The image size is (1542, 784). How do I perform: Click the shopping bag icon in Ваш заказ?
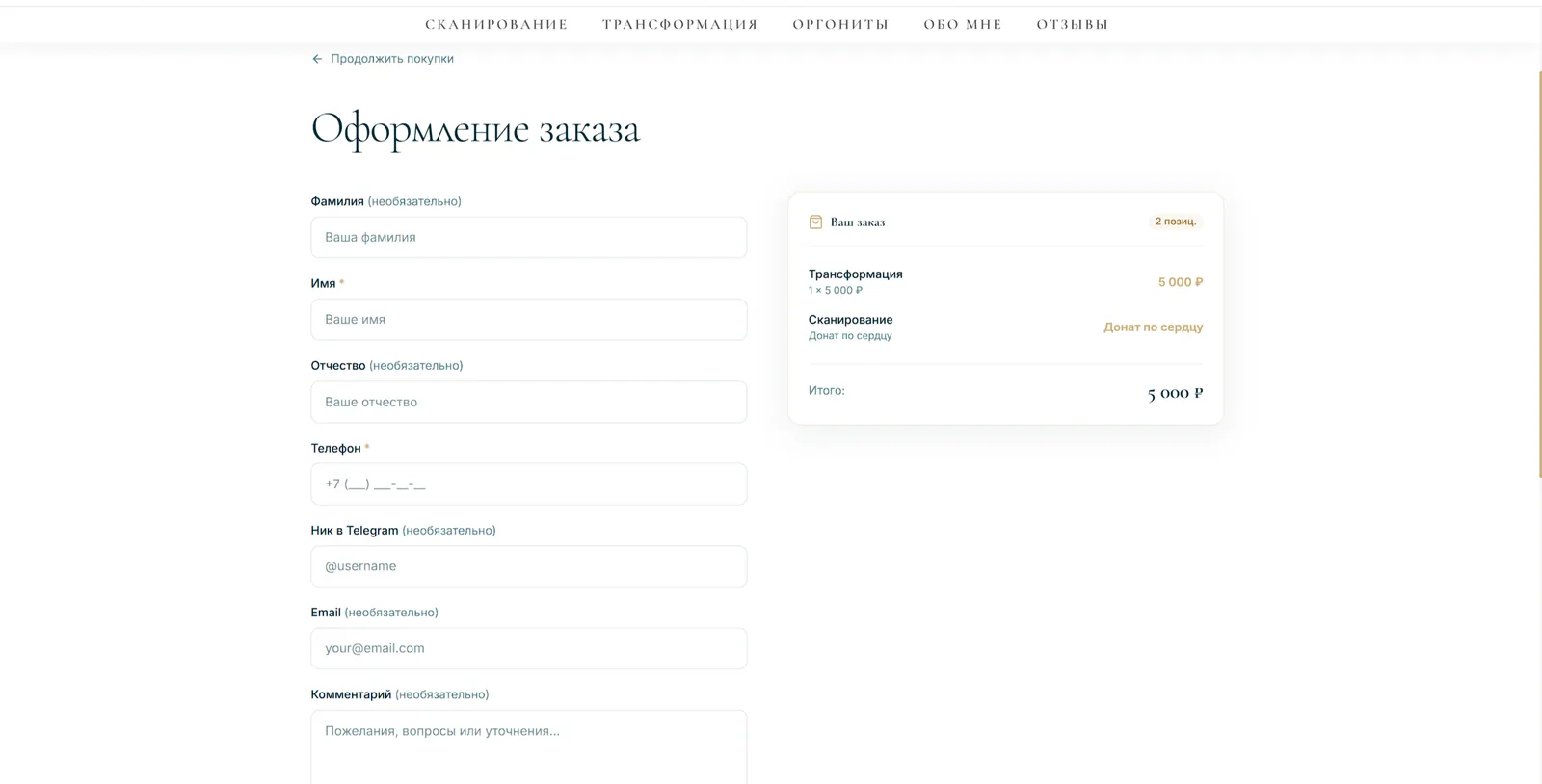[815, 222]
